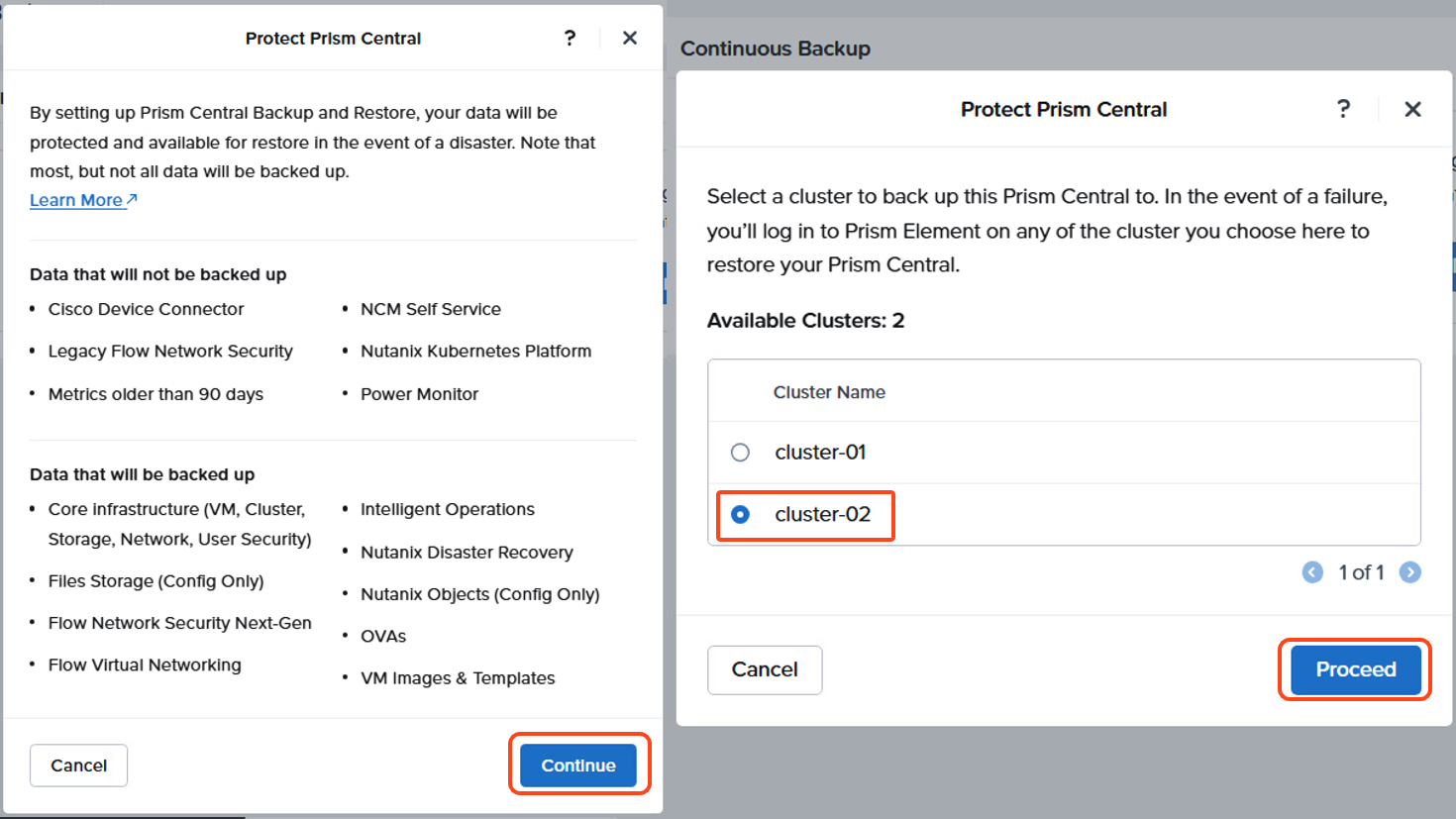Click the Cluster Name column header

click(829, 392)
